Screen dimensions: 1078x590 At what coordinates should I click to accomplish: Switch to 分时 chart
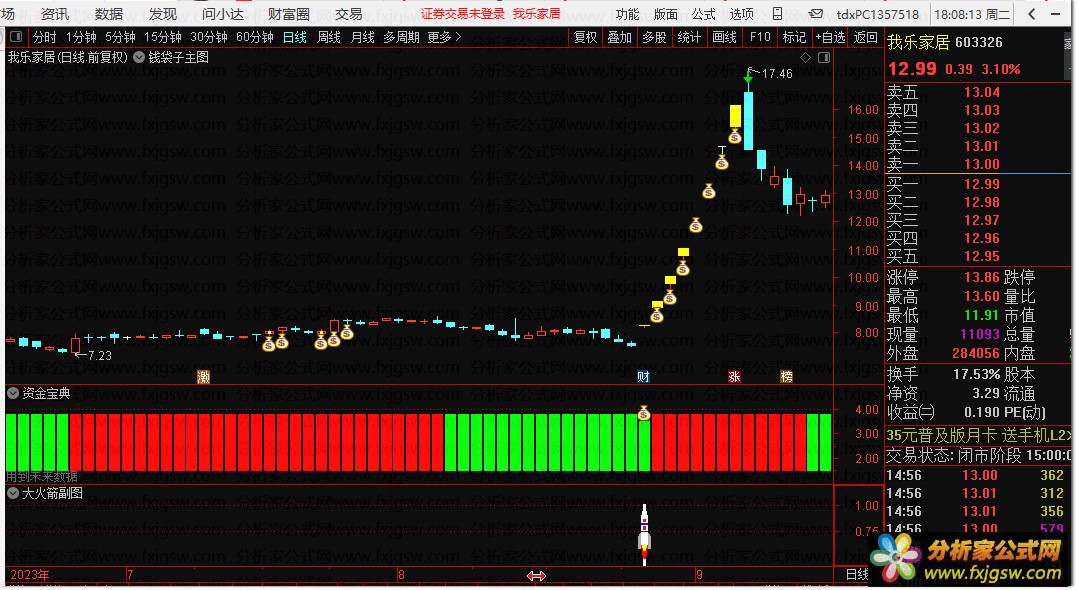pos(45,37)
